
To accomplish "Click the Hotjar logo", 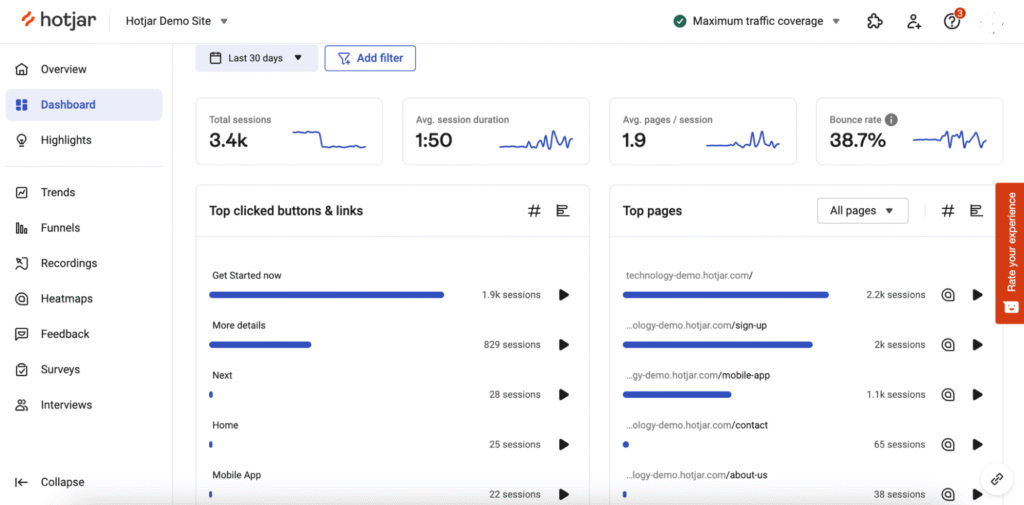I will tap(61, 20).
